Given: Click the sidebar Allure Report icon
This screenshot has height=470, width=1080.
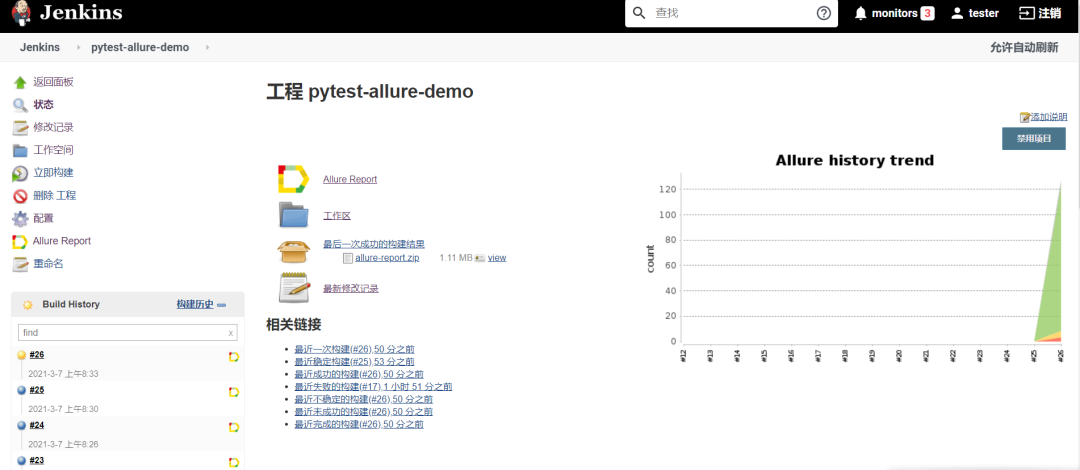Looking at the screenshot, I should coord(20,242).
